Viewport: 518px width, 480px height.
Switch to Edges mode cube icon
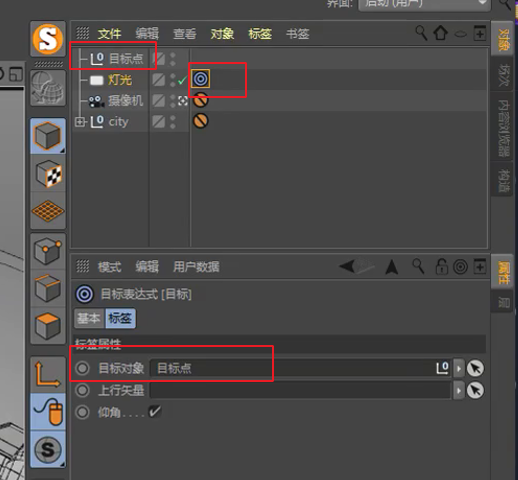pos(48,288)
